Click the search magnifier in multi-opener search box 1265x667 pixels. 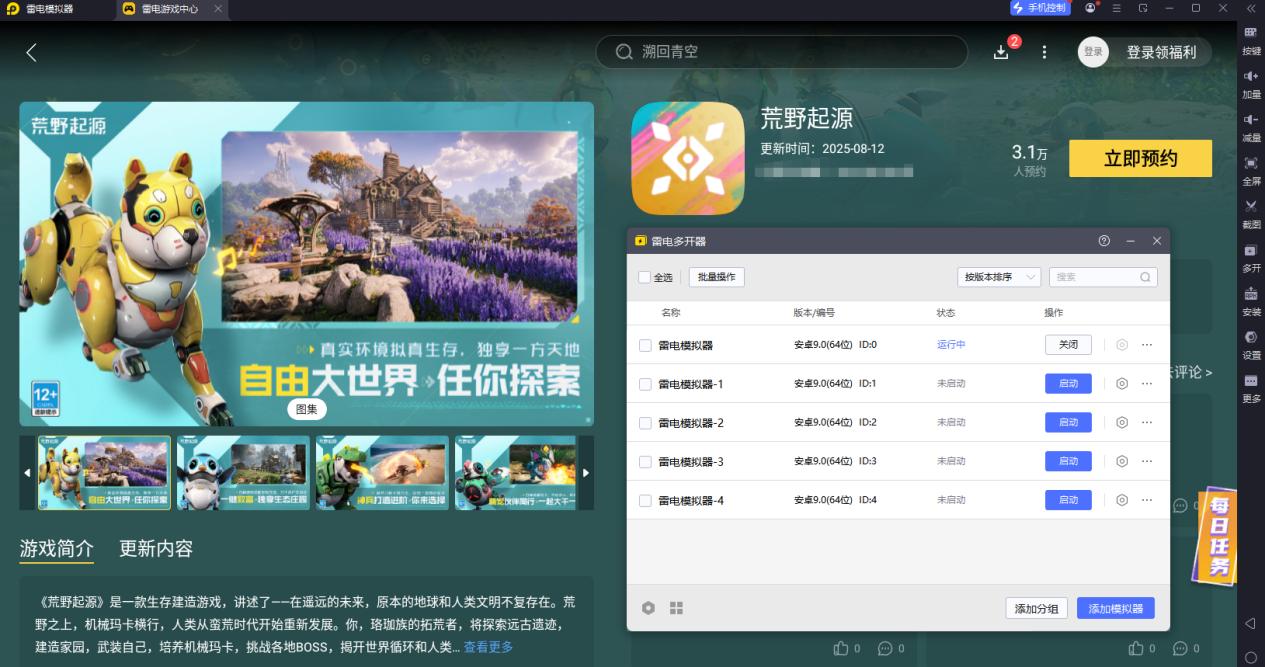coord(1145,277)
